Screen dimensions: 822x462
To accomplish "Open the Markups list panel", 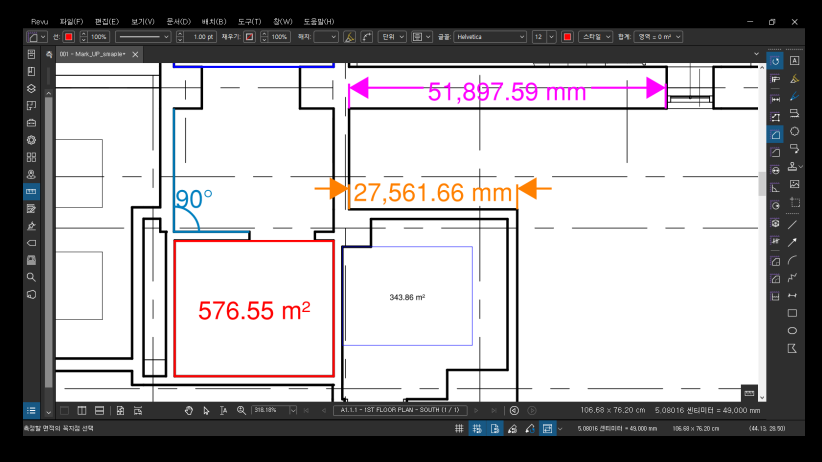I will click(31, 411).
